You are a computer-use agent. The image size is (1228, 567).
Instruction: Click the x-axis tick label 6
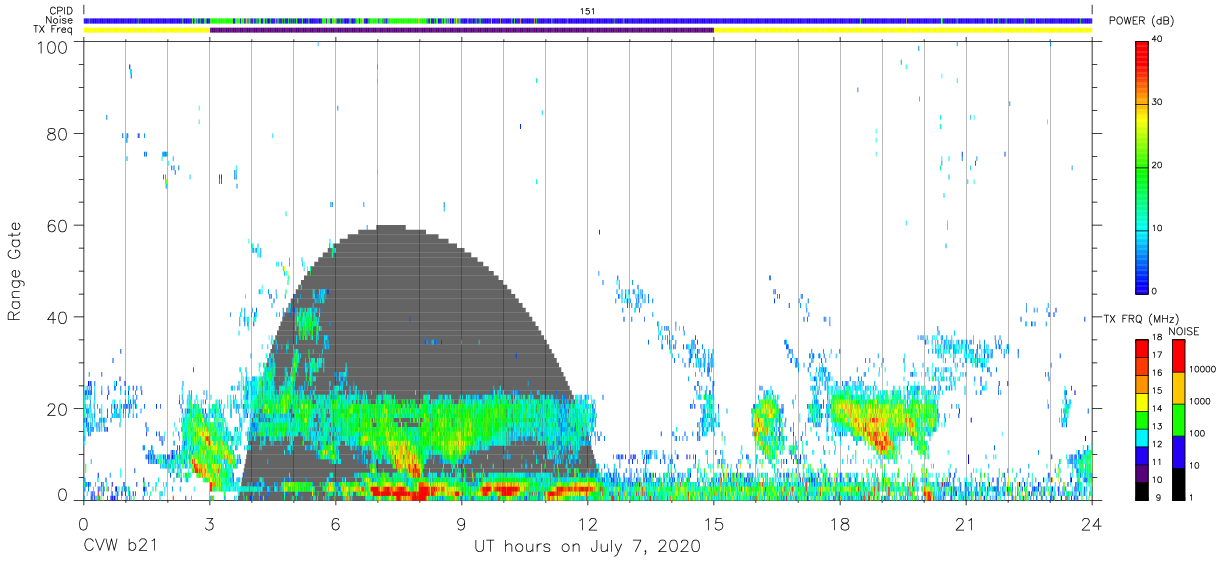pos(335,524)
